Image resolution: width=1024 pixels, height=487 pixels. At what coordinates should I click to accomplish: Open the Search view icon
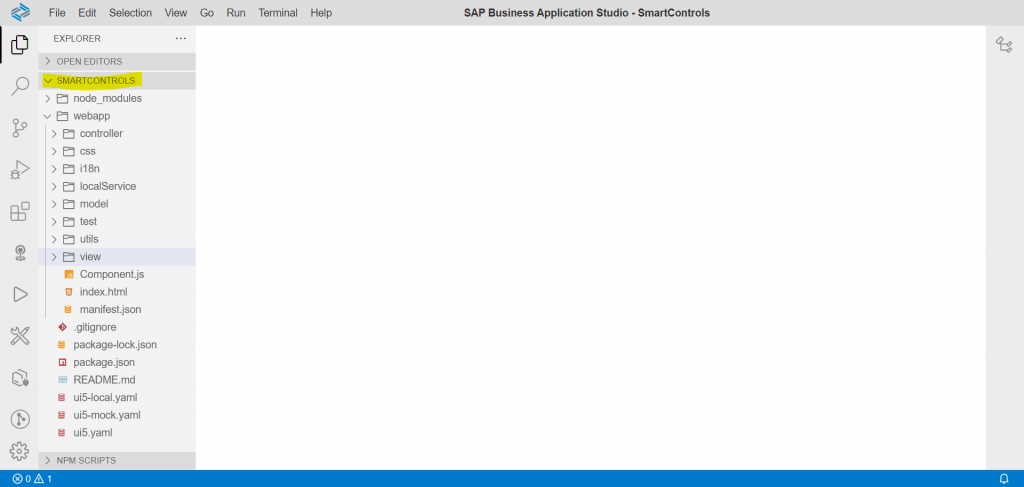coord(20,86)
